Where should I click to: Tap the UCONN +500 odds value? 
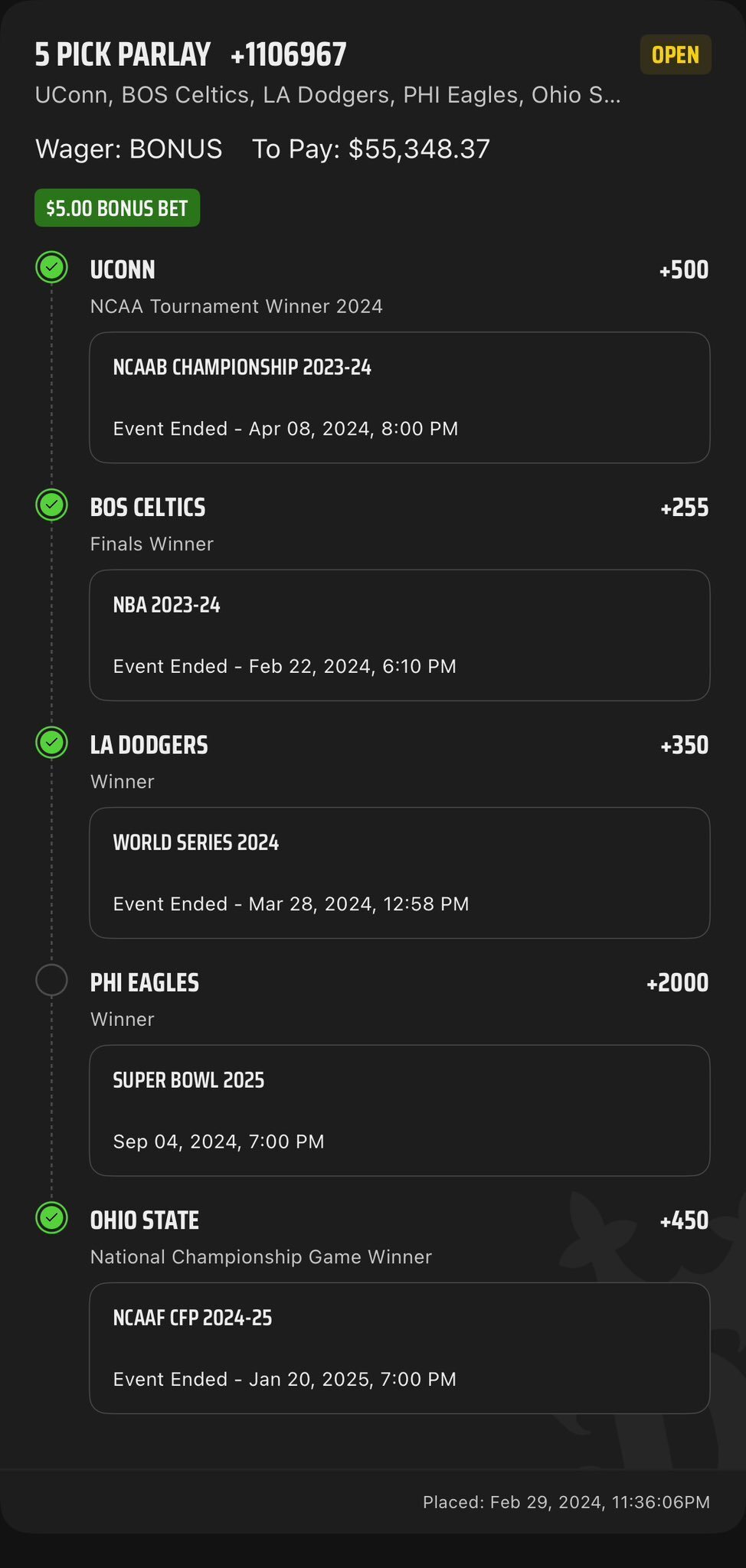683,270
